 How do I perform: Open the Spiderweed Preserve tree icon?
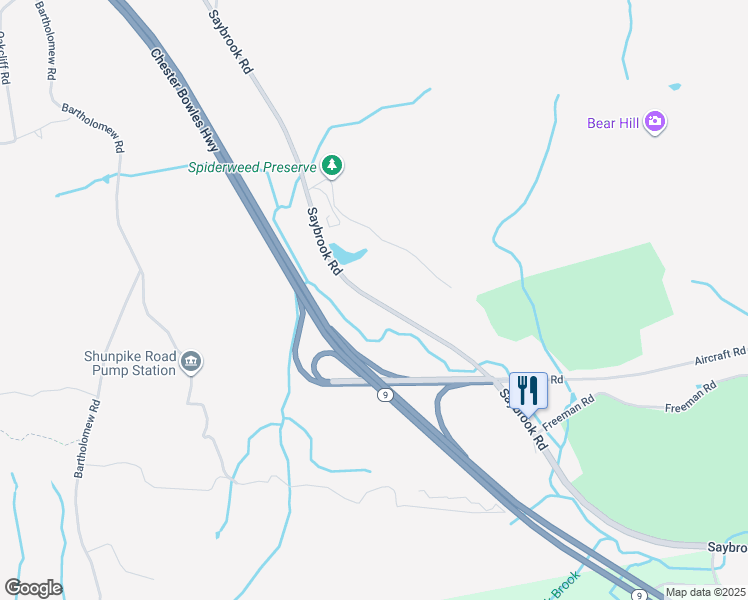[332, 166]
